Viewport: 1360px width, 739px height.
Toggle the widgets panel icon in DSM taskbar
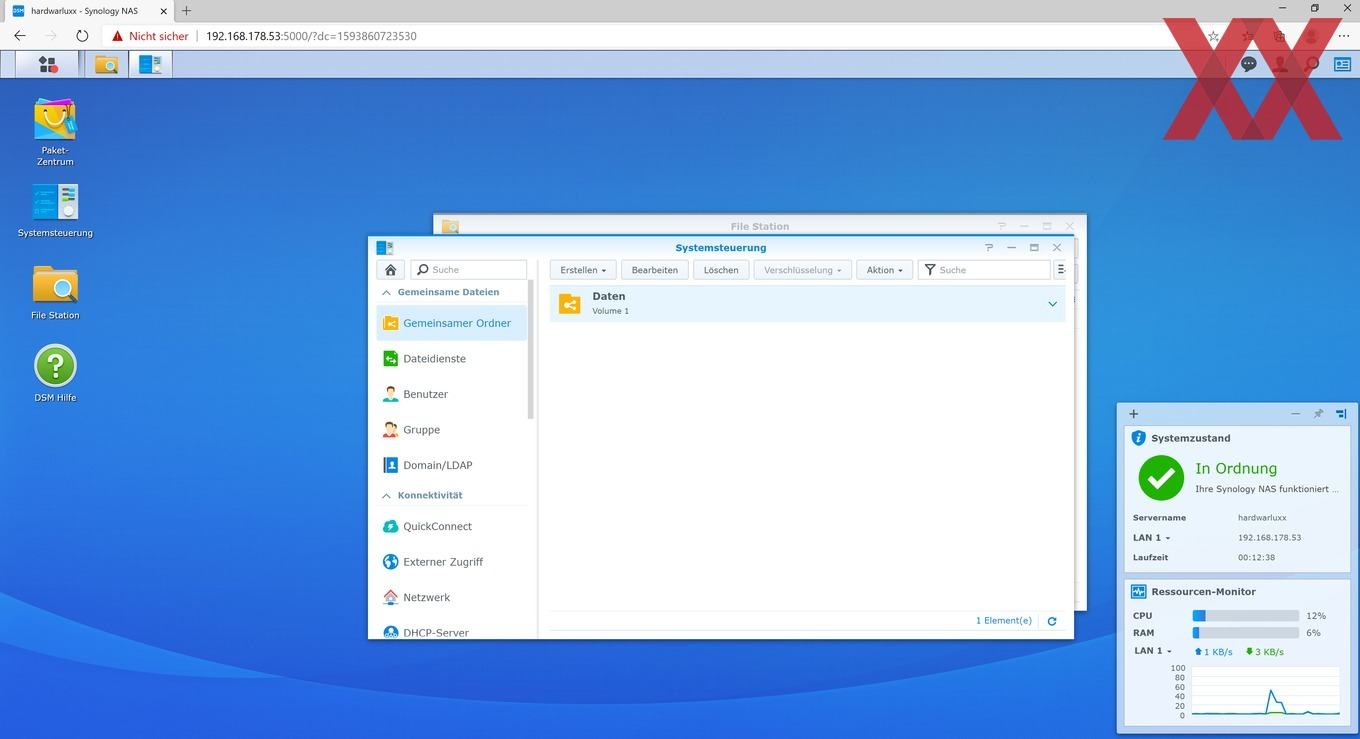click(x=1342, y=64)
